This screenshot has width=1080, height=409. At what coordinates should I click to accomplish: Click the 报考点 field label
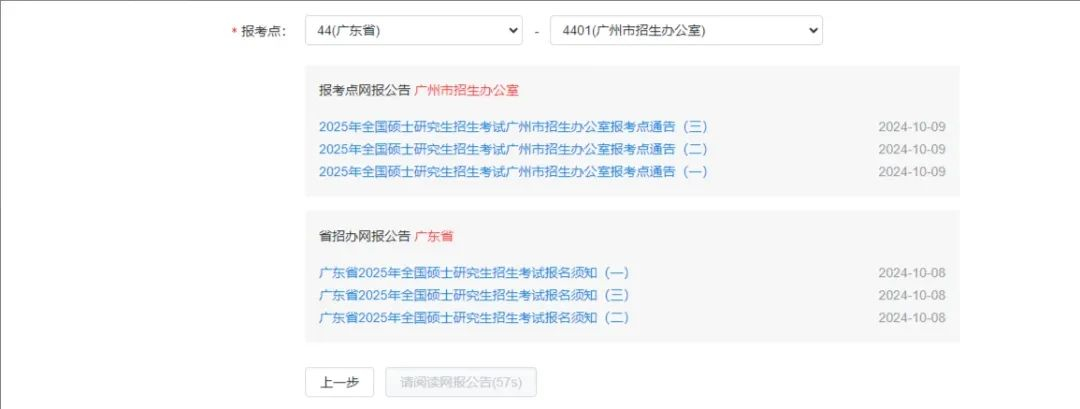[264, 31]
